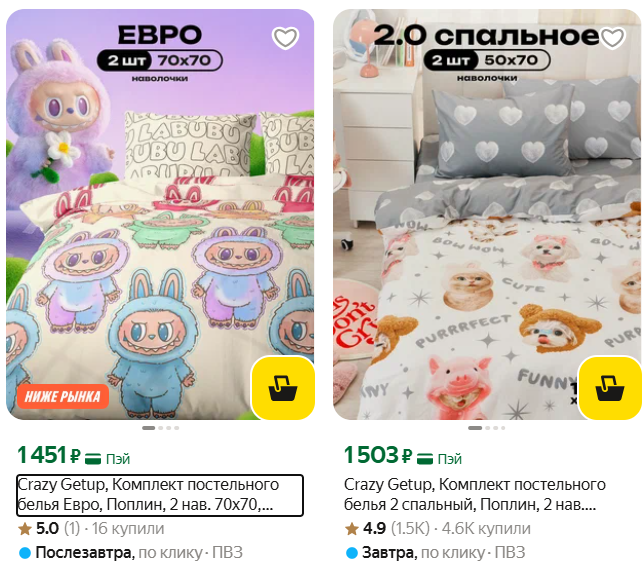
Task: Open Crazy Getup Евро Поплин product title
Action: [x=160, y=495]
